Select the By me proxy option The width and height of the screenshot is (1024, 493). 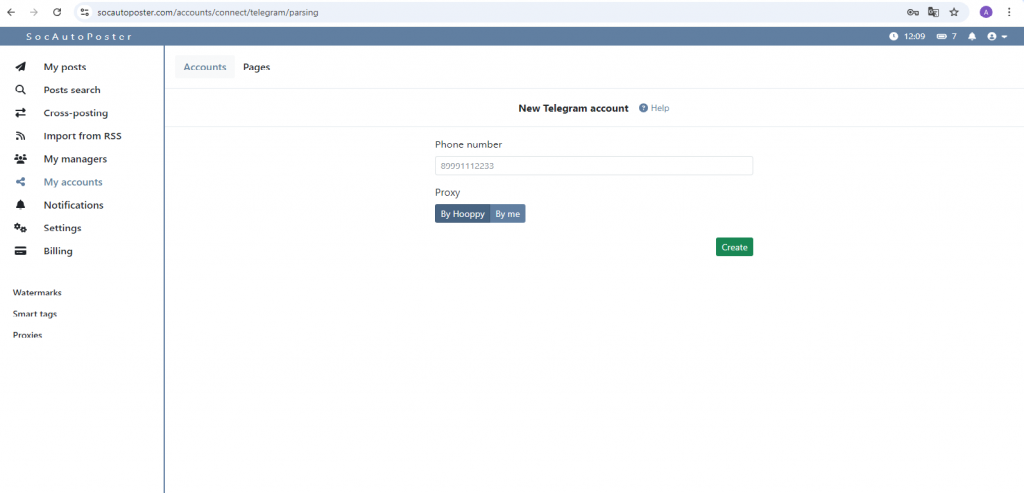point(507,214)
